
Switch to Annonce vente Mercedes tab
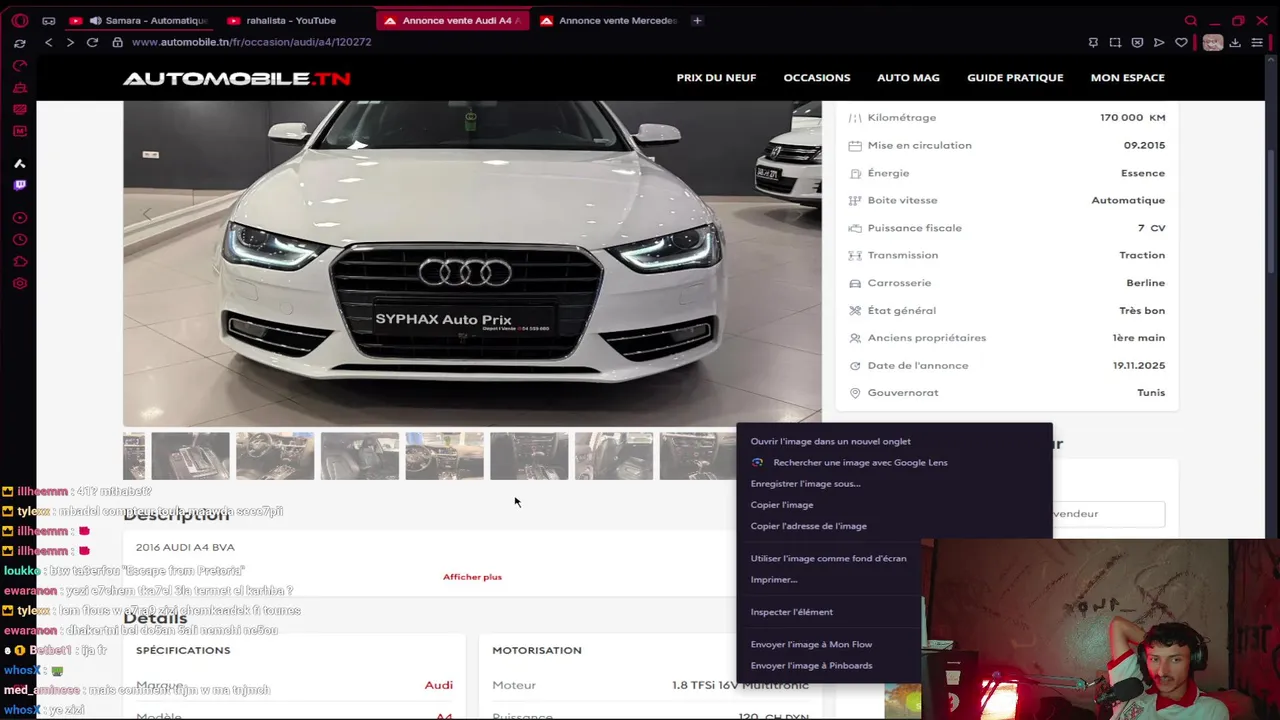tap(608, 20)
